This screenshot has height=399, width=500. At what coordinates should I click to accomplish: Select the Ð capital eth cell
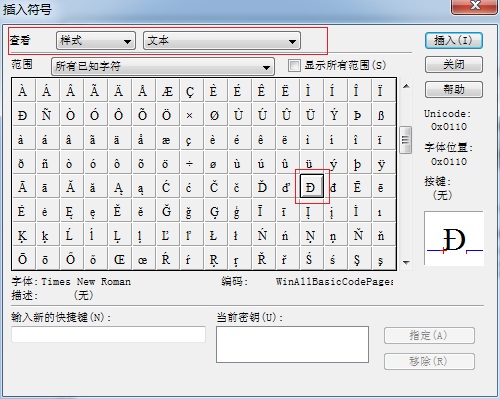[24, 115]
